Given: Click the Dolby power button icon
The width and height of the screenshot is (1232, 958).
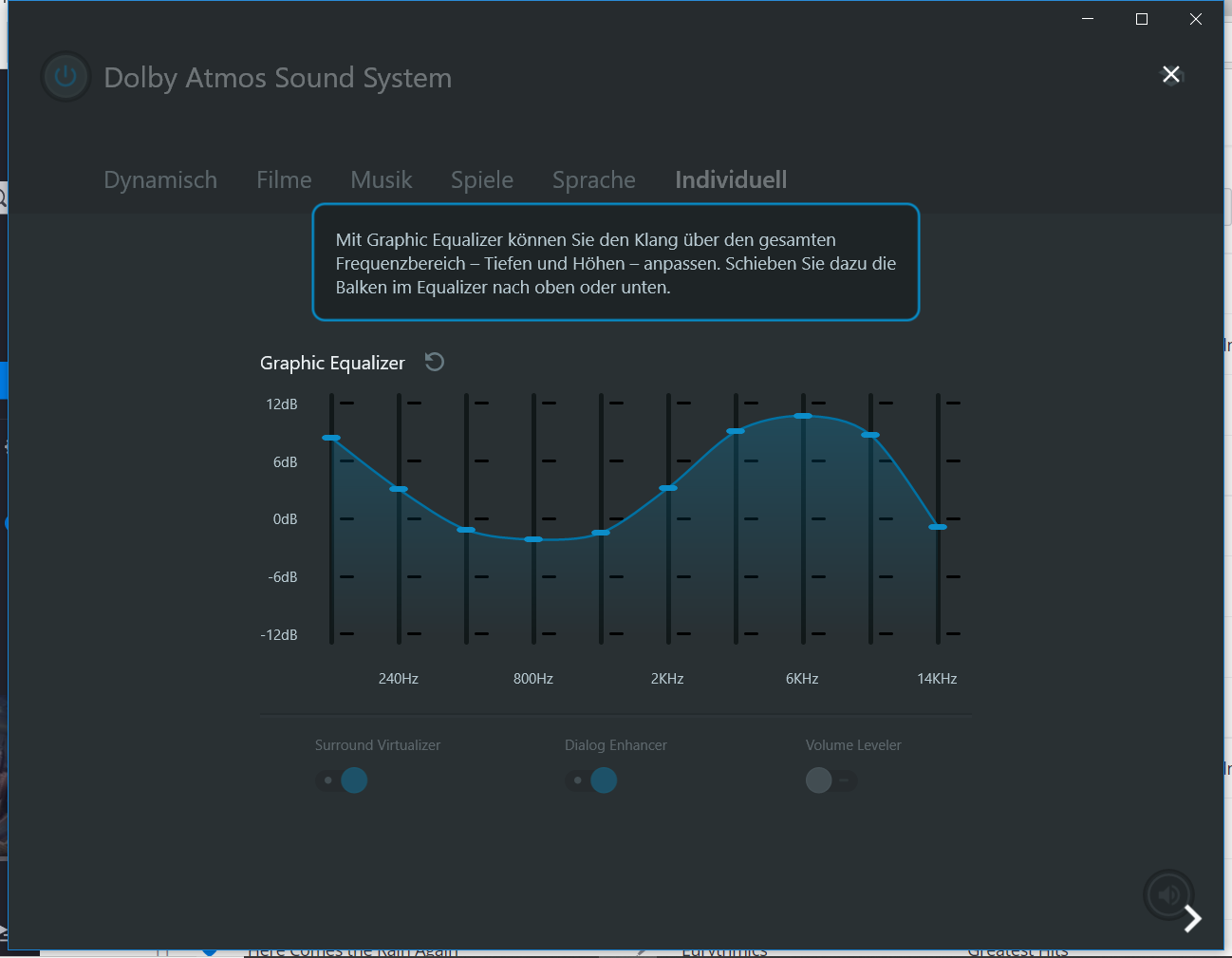Looking at the screenshot, I should pyautogui.click(x=65, y=76).
